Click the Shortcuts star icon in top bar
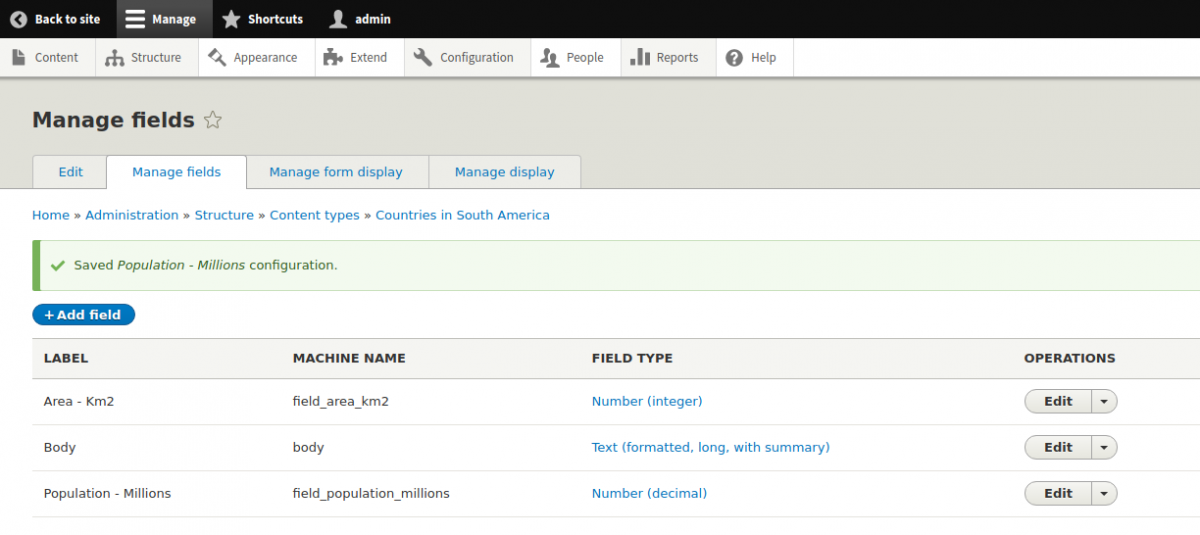Viewport: 1200px width, 535px height. (x=231, y=19)
